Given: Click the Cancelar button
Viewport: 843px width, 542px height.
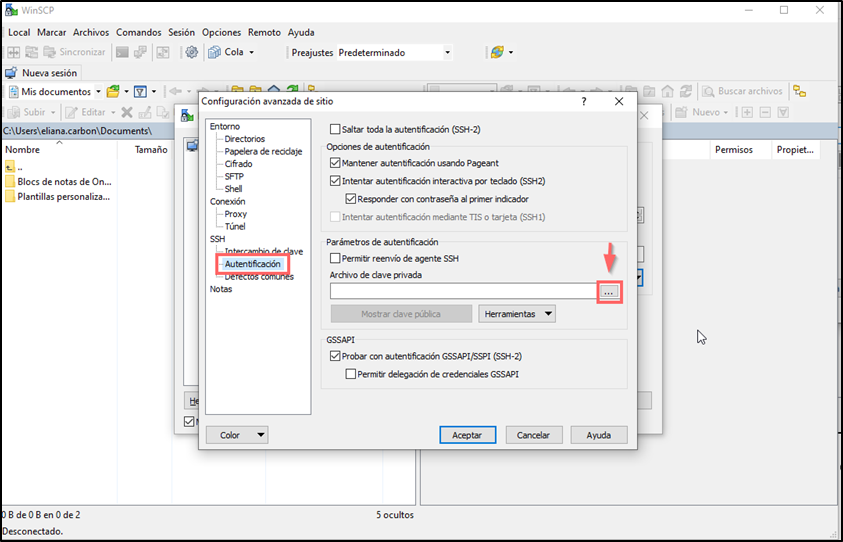Looking at the screenshot, I should tap(533, 435).
